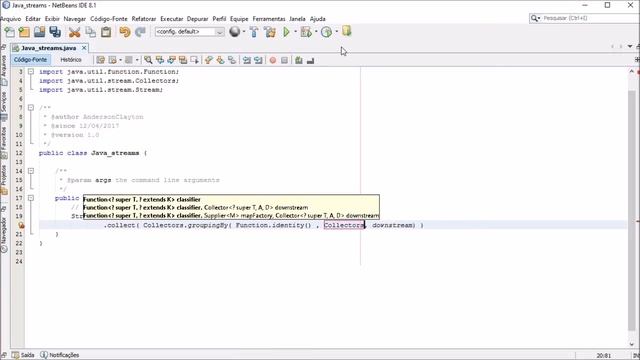
Task: Click the New Project toolbar icon
Action: [24, 32]
